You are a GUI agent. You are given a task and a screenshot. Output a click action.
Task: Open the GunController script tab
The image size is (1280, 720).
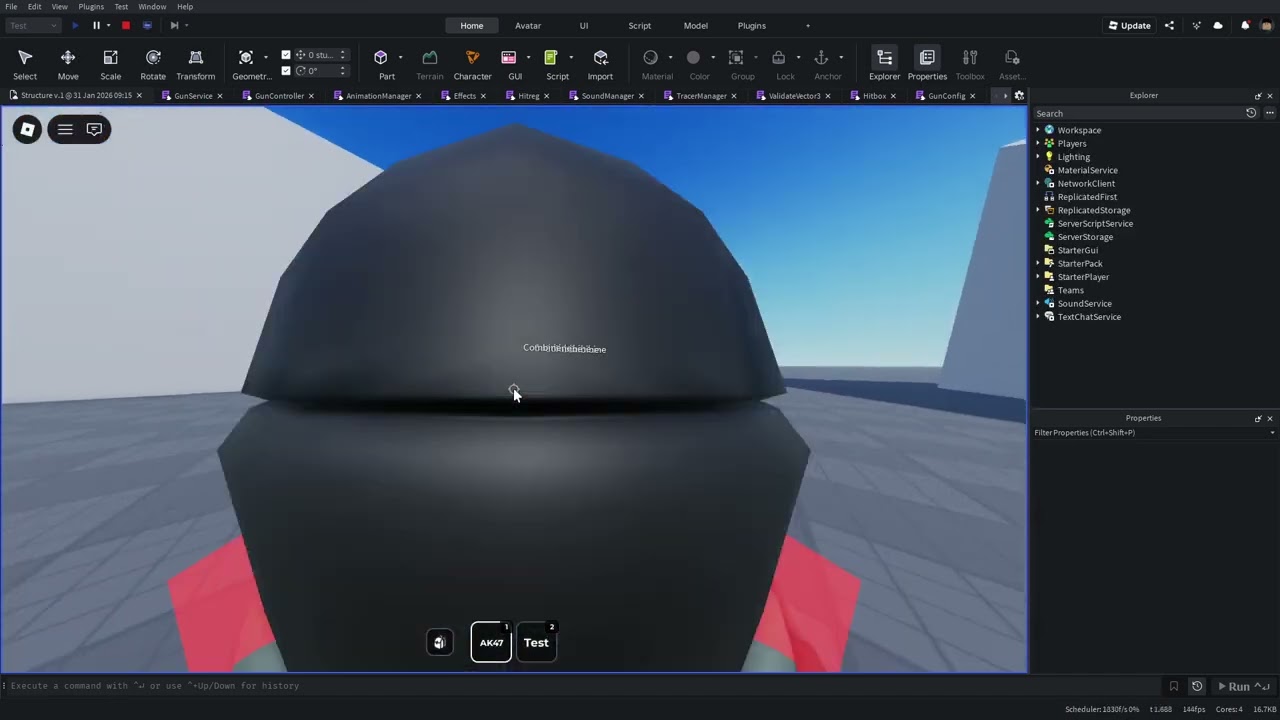pyautogui.click(x=279, y=96)
